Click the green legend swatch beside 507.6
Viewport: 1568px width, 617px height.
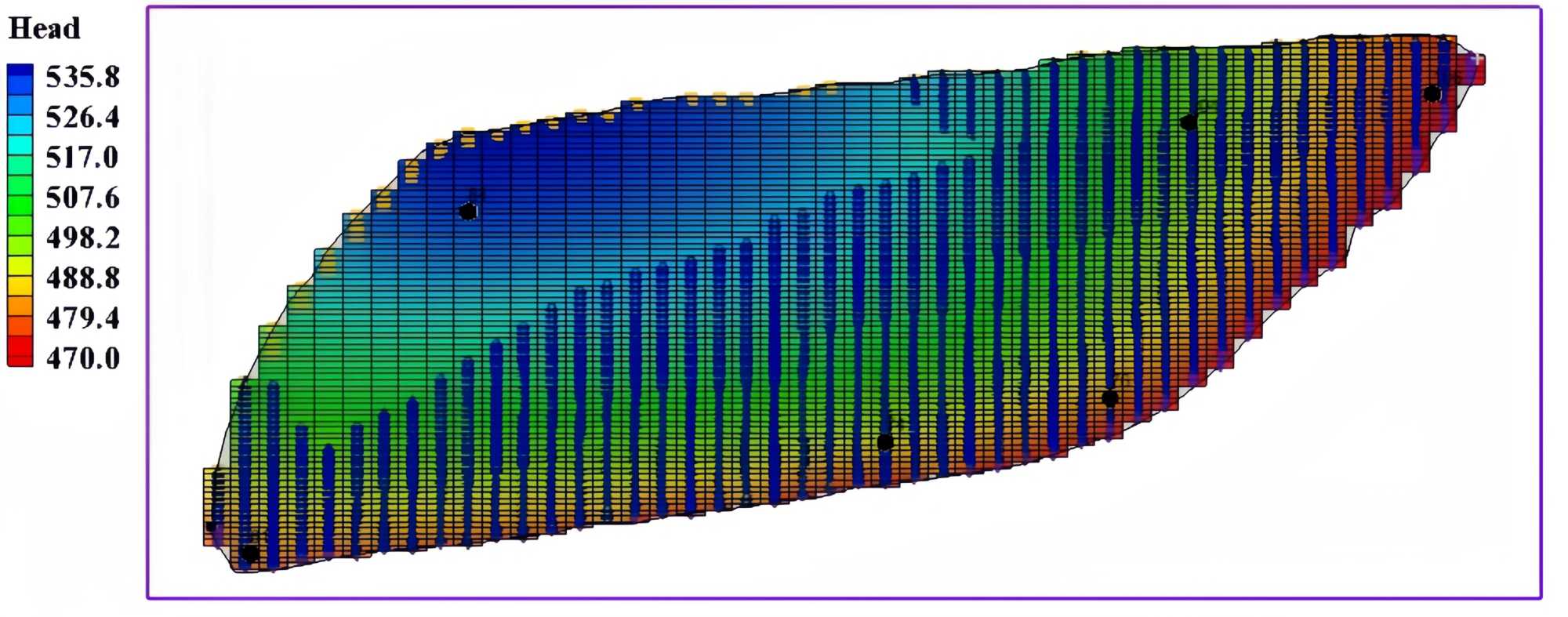point(20,197)
